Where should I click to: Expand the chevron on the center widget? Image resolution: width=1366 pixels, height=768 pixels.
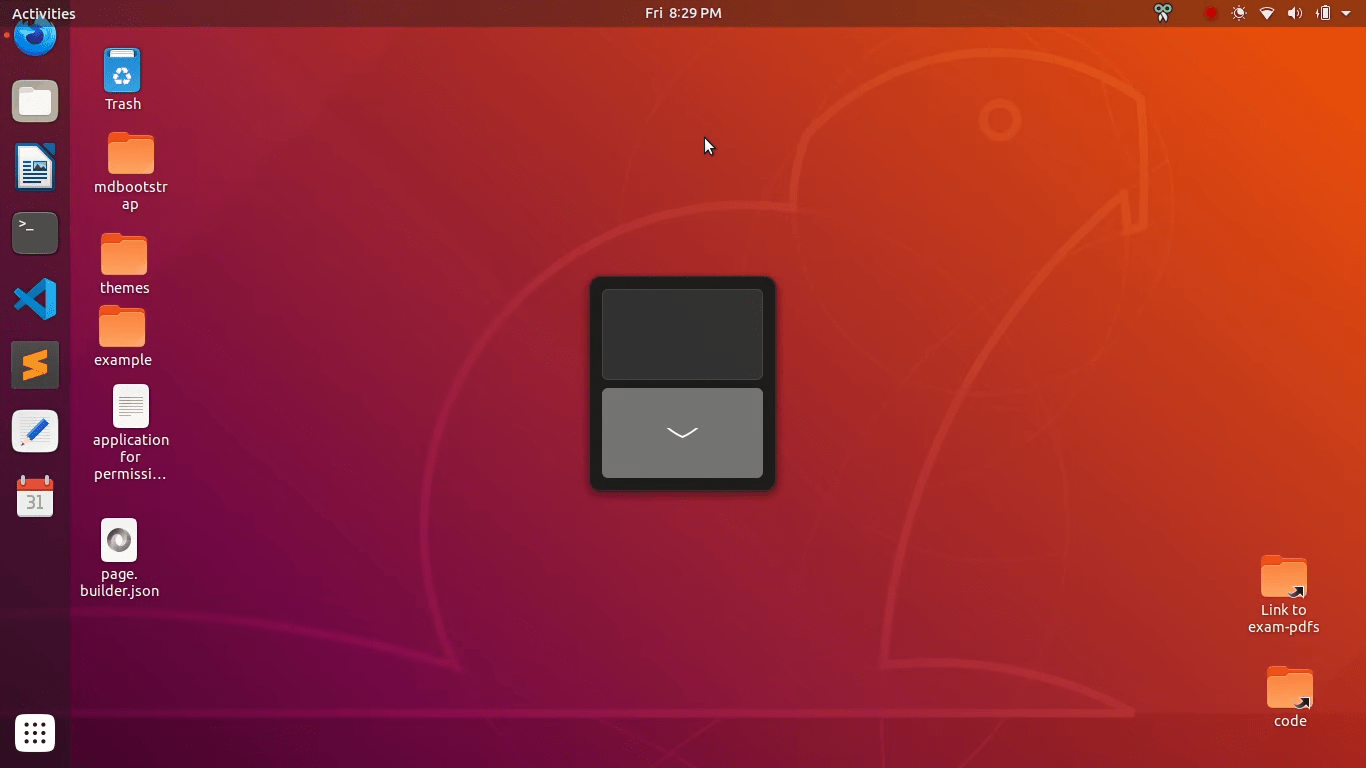(x=682, y=433)
